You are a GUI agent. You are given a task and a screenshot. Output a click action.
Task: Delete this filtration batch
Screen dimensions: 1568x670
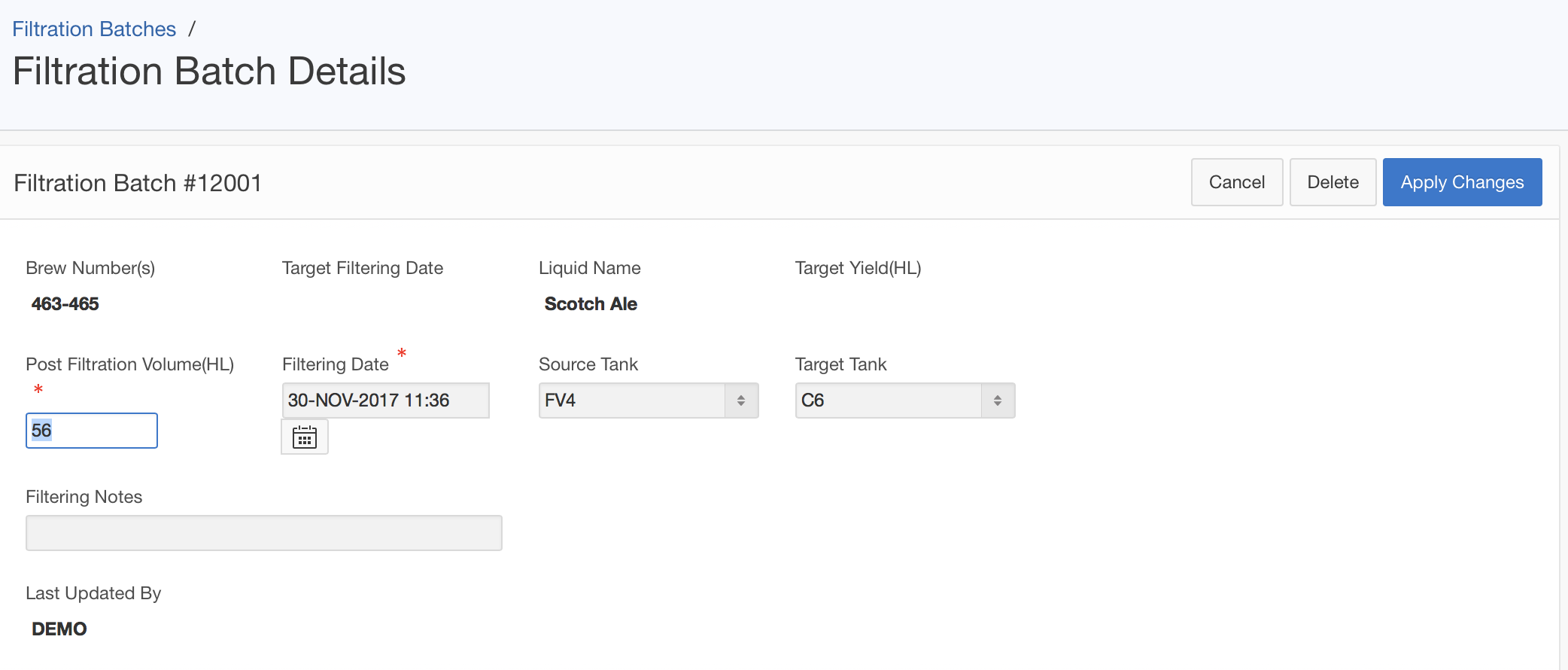[x=1332, y=182]
